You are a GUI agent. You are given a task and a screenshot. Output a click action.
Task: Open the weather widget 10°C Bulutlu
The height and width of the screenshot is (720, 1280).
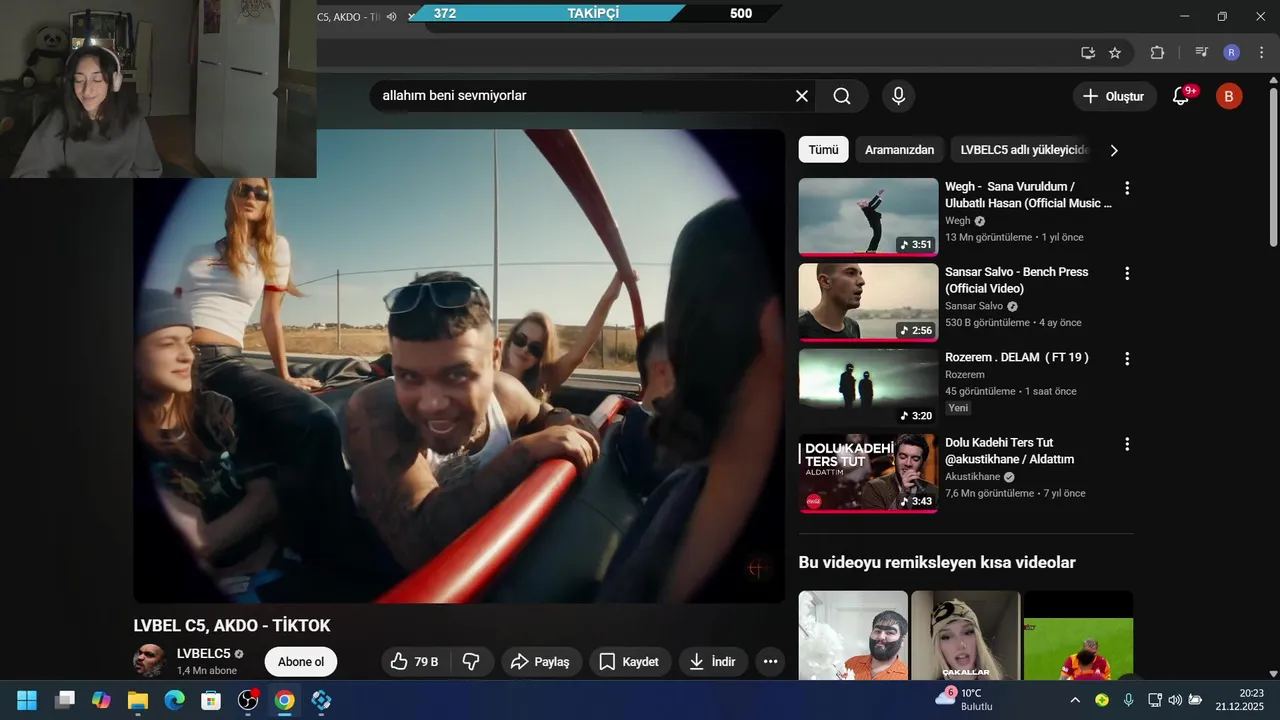(964, 699)
